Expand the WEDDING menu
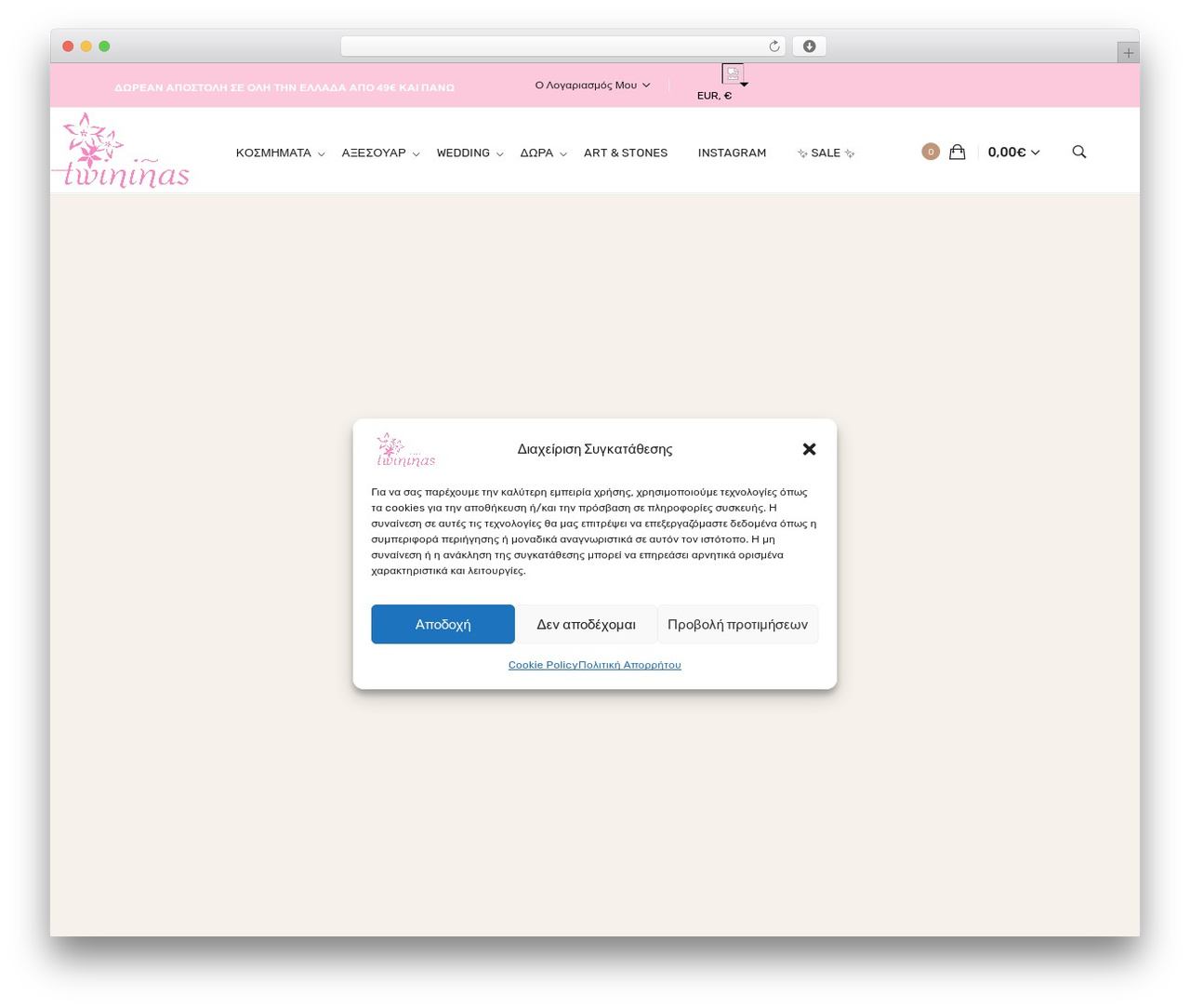 tap(469, 153)
